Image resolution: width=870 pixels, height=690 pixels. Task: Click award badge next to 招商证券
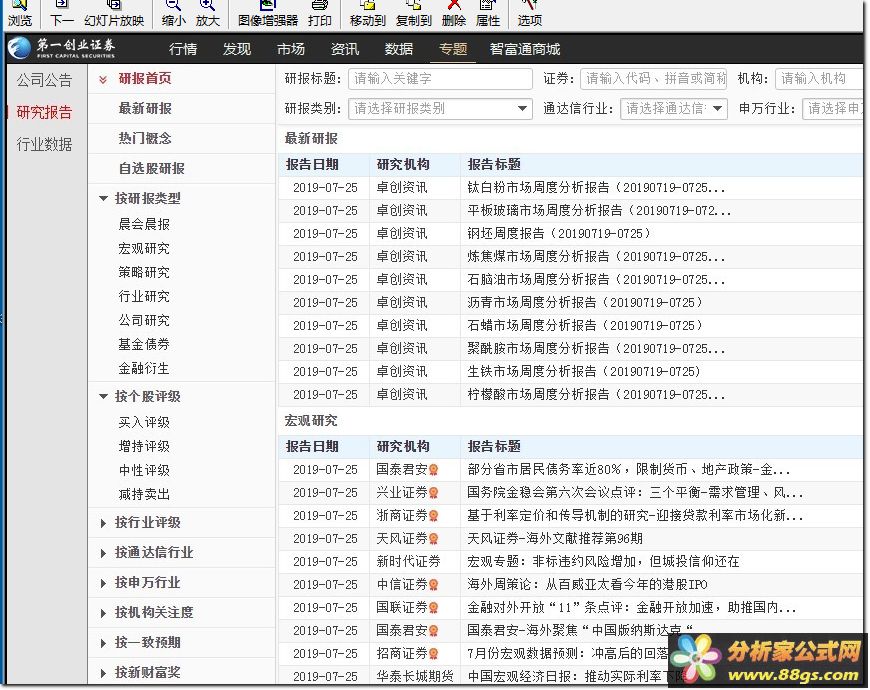coord(434,654)
